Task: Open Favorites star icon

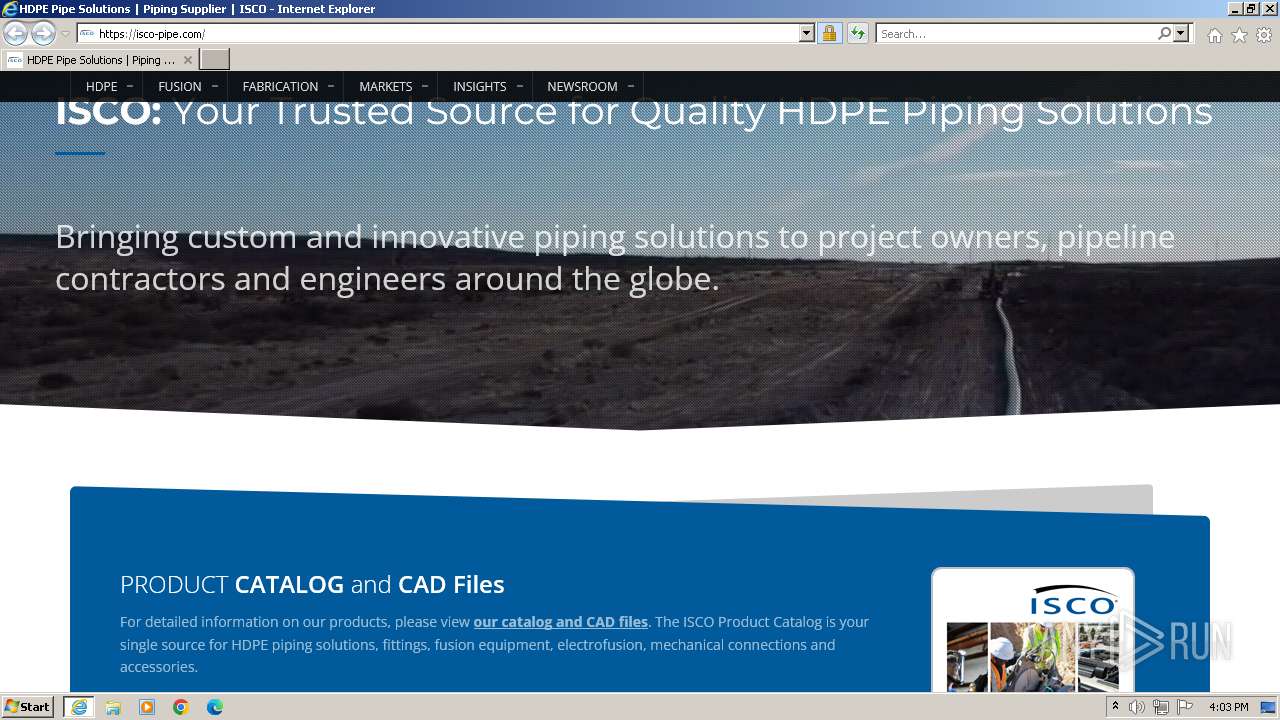Action: pyautogui.click(x=1239, y=35)
